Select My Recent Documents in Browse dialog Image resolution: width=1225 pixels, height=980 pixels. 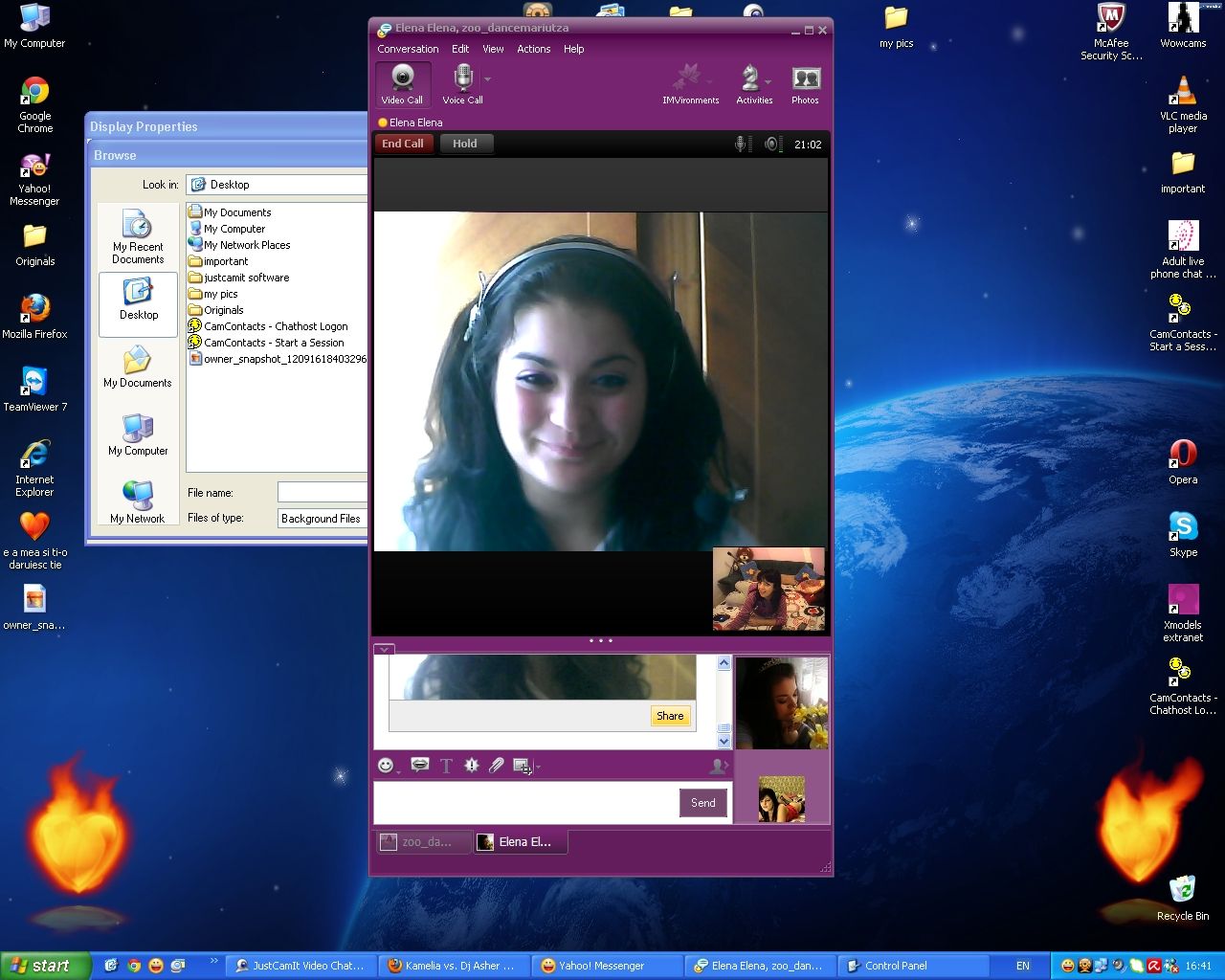click(138, 238)
